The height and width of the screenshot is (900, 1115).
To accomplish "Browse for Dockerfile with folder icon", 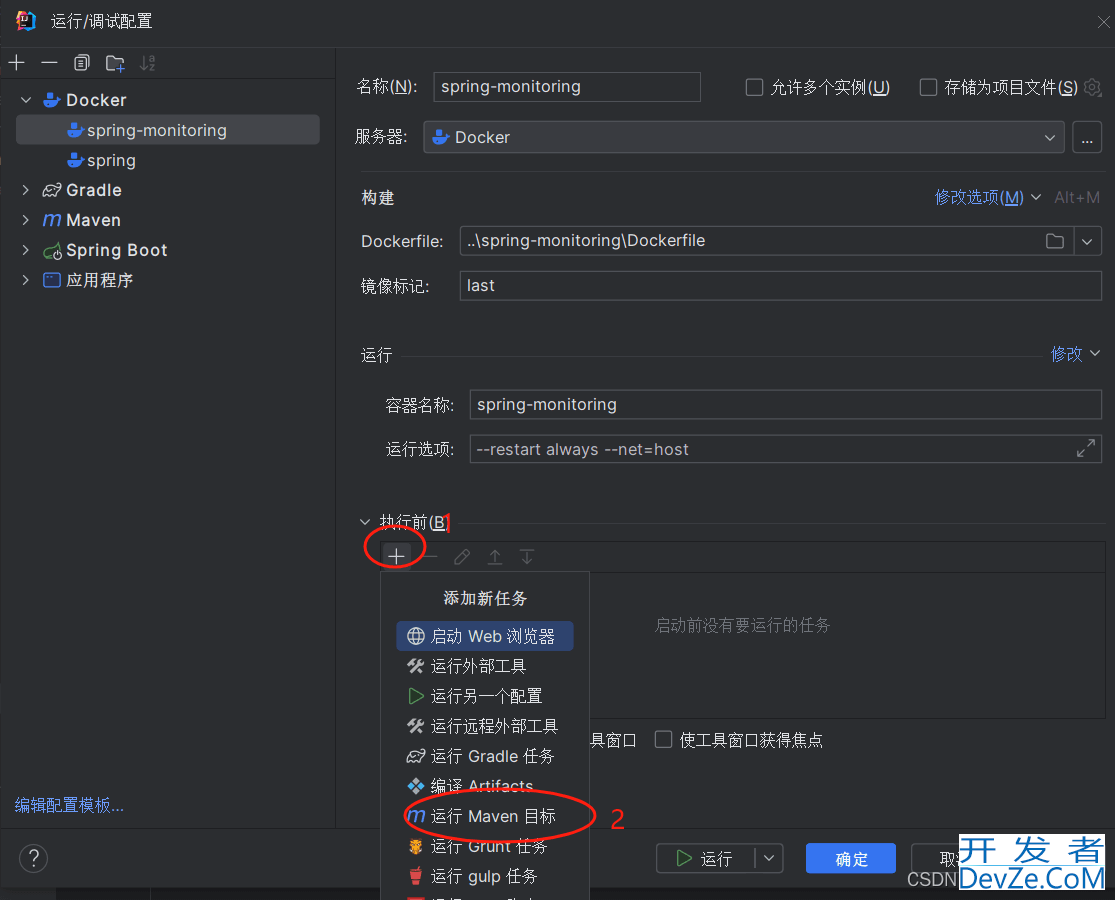I will pos(1055,241).
